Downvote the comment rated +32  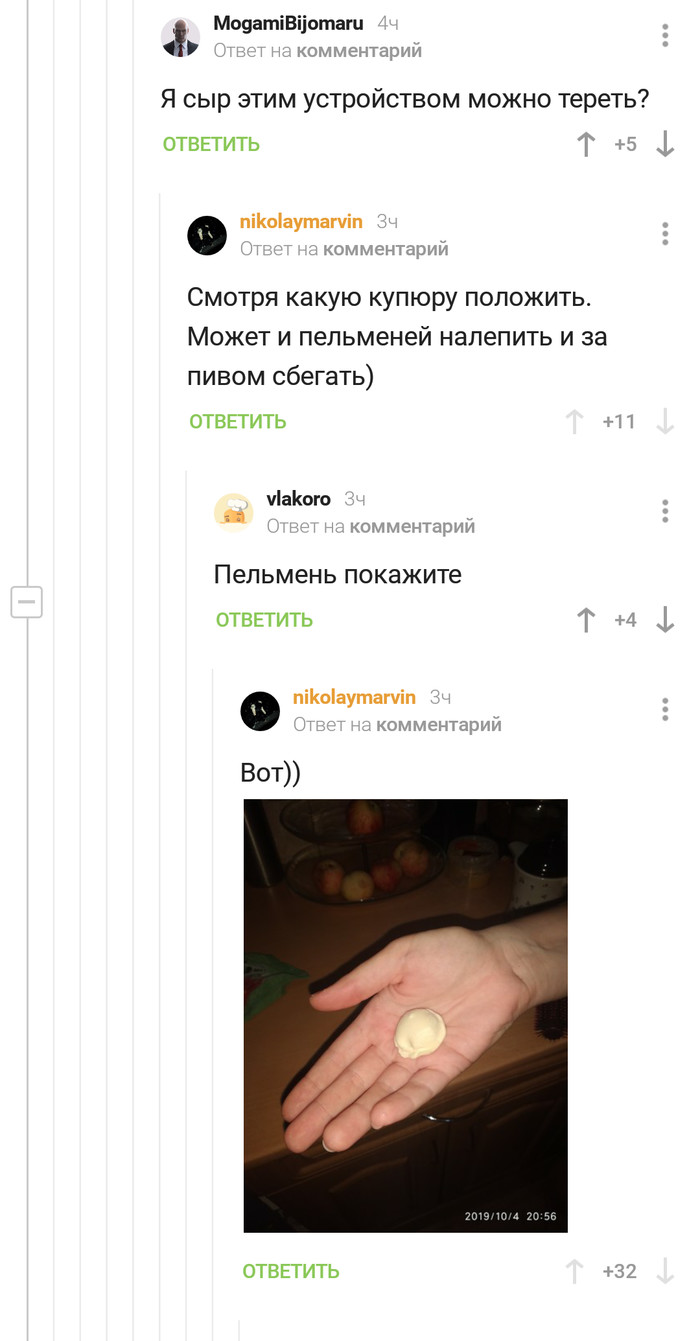[665, 1271]
